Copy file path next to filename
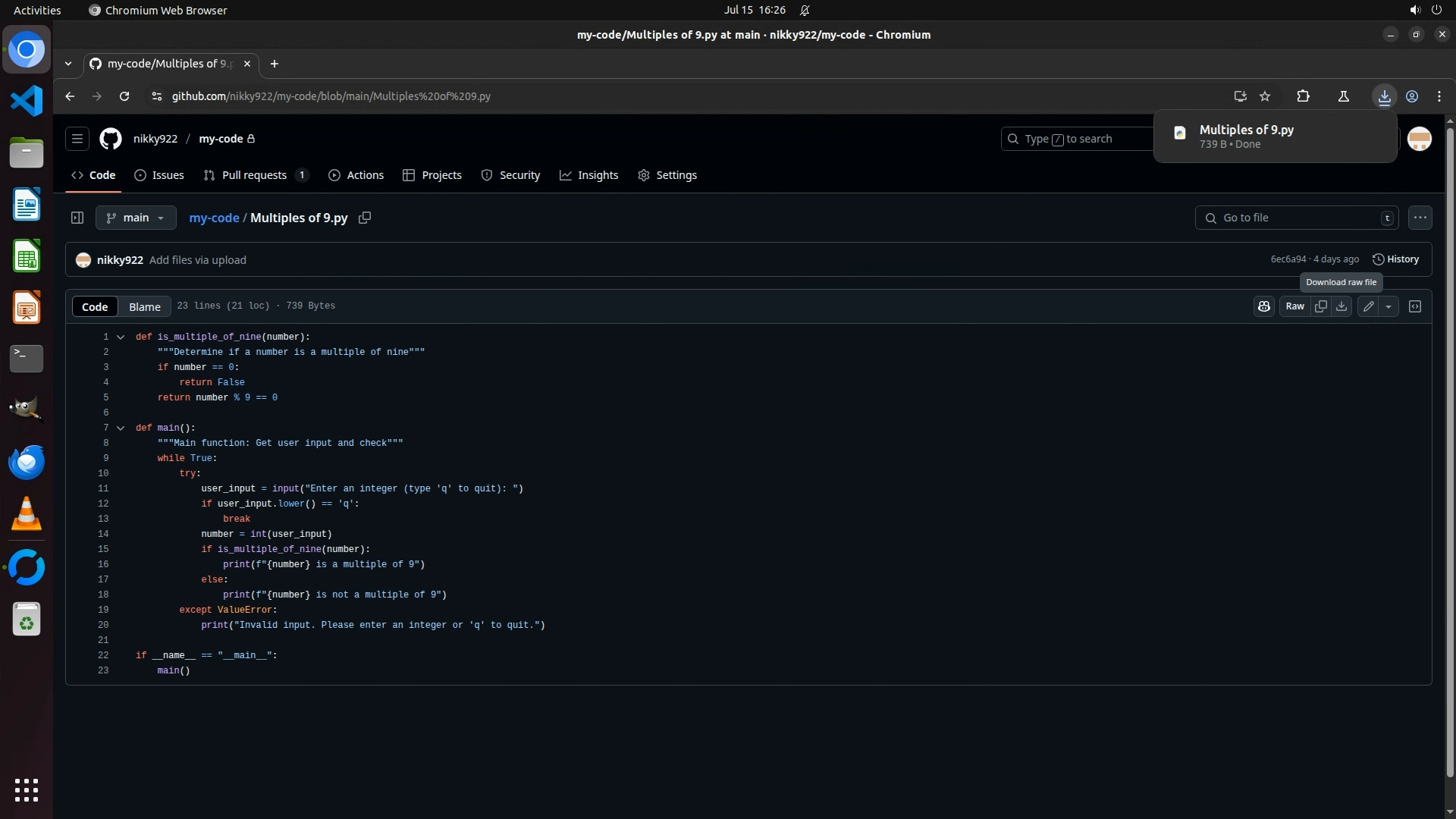This screenshot has width=1456, height=819. tap(365, 218)
